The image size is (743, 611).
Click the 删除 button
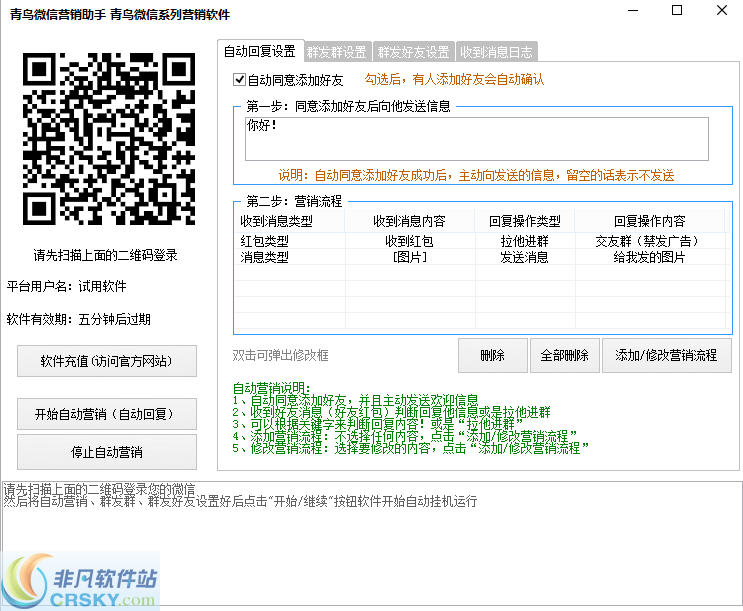click(x=493, y=356)
